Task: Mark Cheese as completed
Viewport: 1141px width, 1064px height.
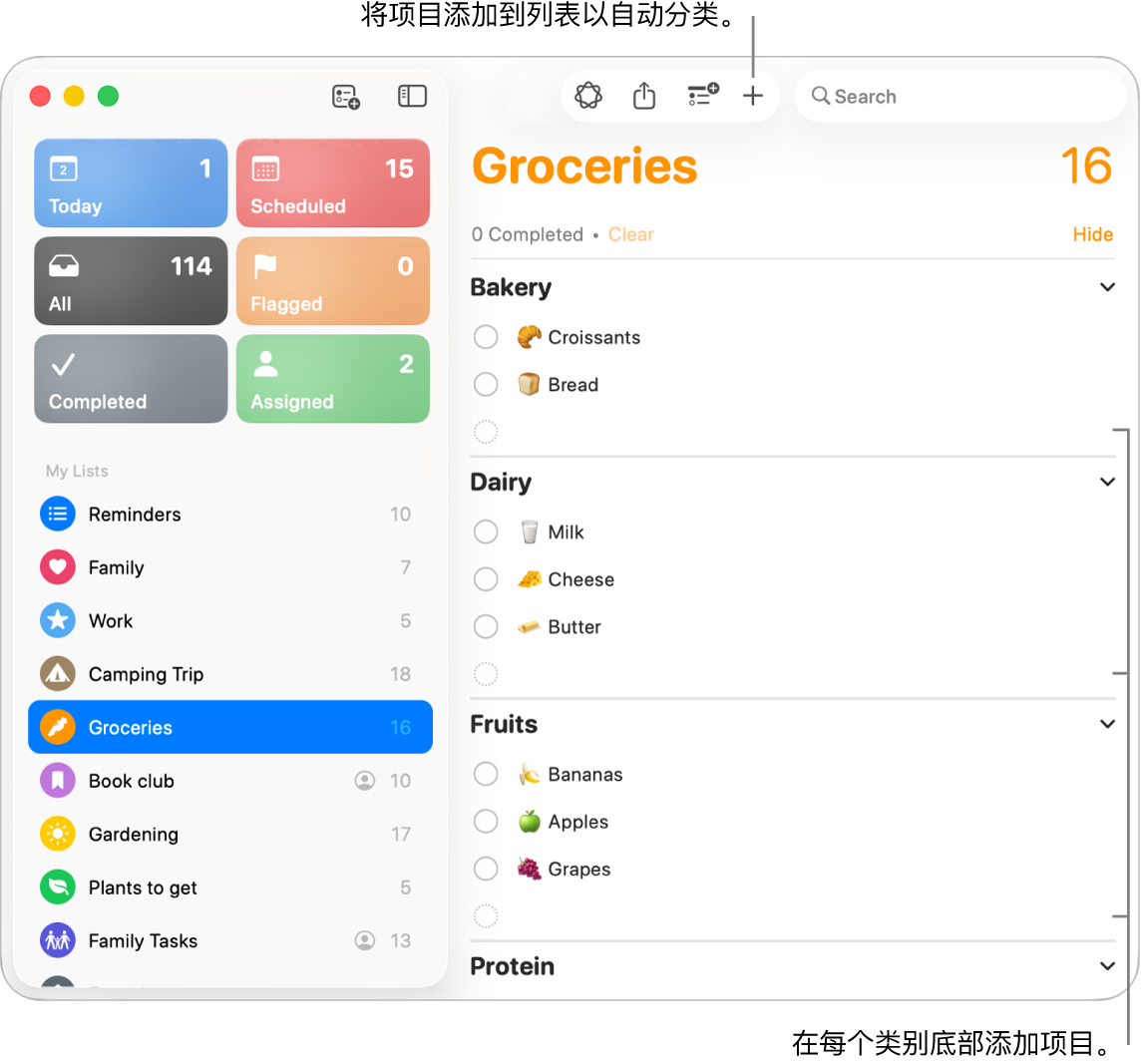Action: coord(486,579)
